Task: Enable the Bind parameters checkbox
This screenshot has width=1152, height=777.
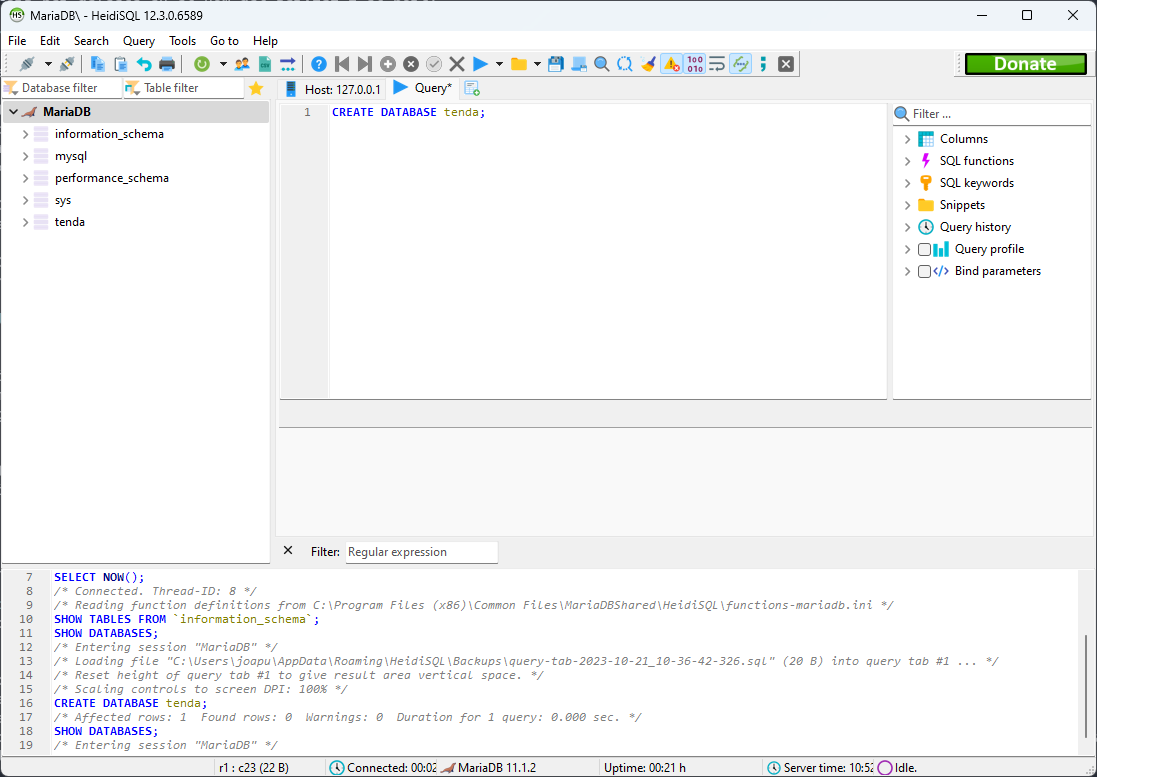Action: 924,271
